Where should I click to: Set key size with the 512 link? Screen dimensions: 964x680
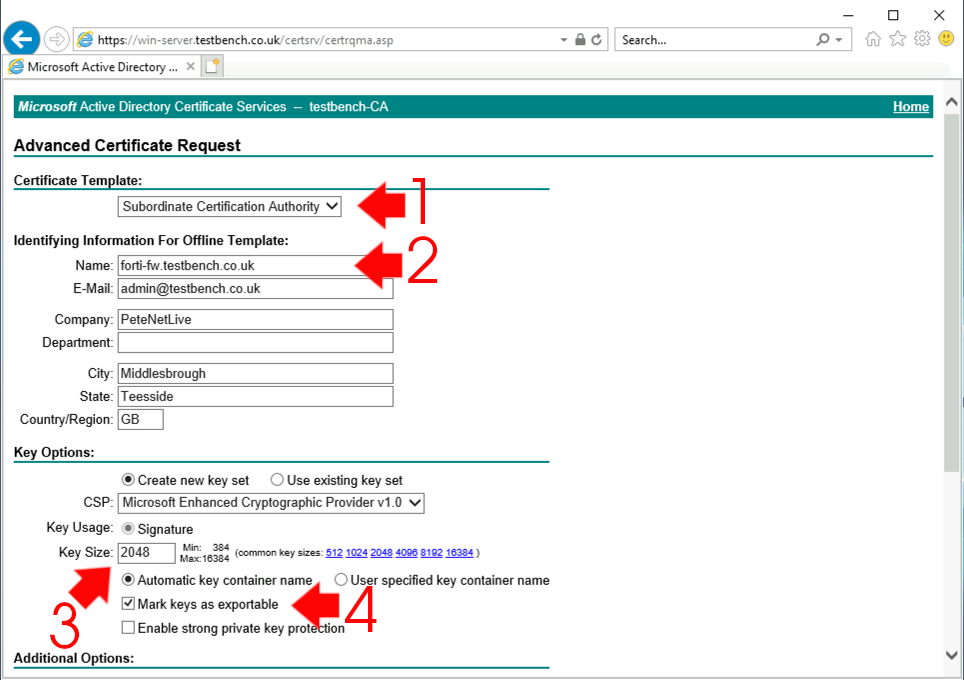[x=334, y=553]
